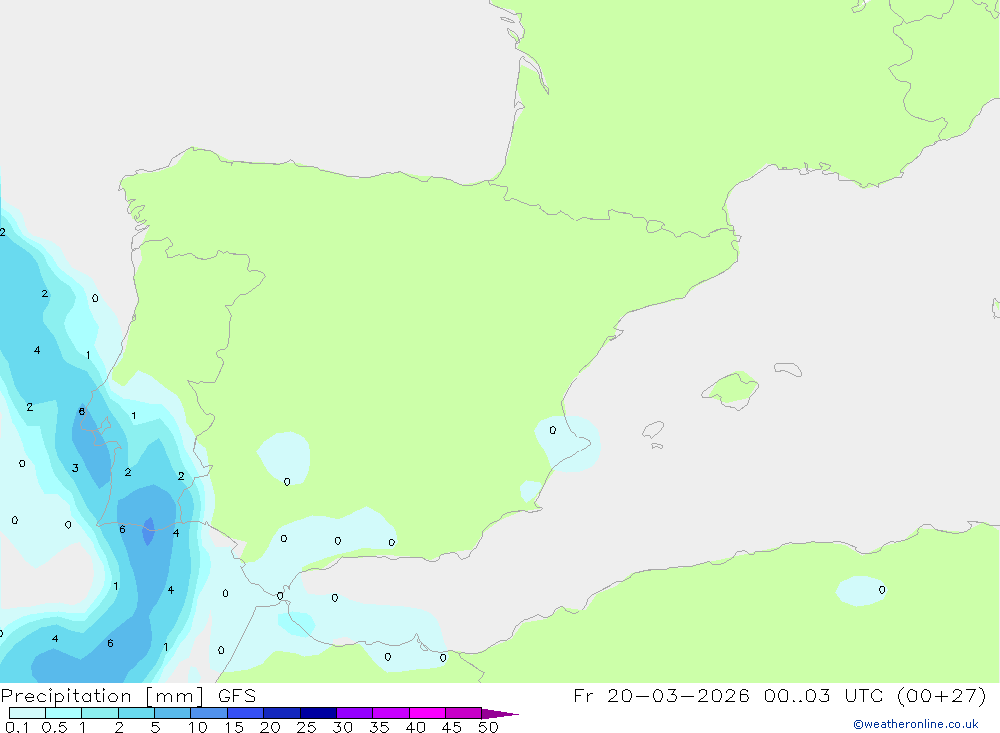This screenshot has height=733, width=1000.
Task: Click the "Precipitation [mm]" title text
Action: click(102, 696)
